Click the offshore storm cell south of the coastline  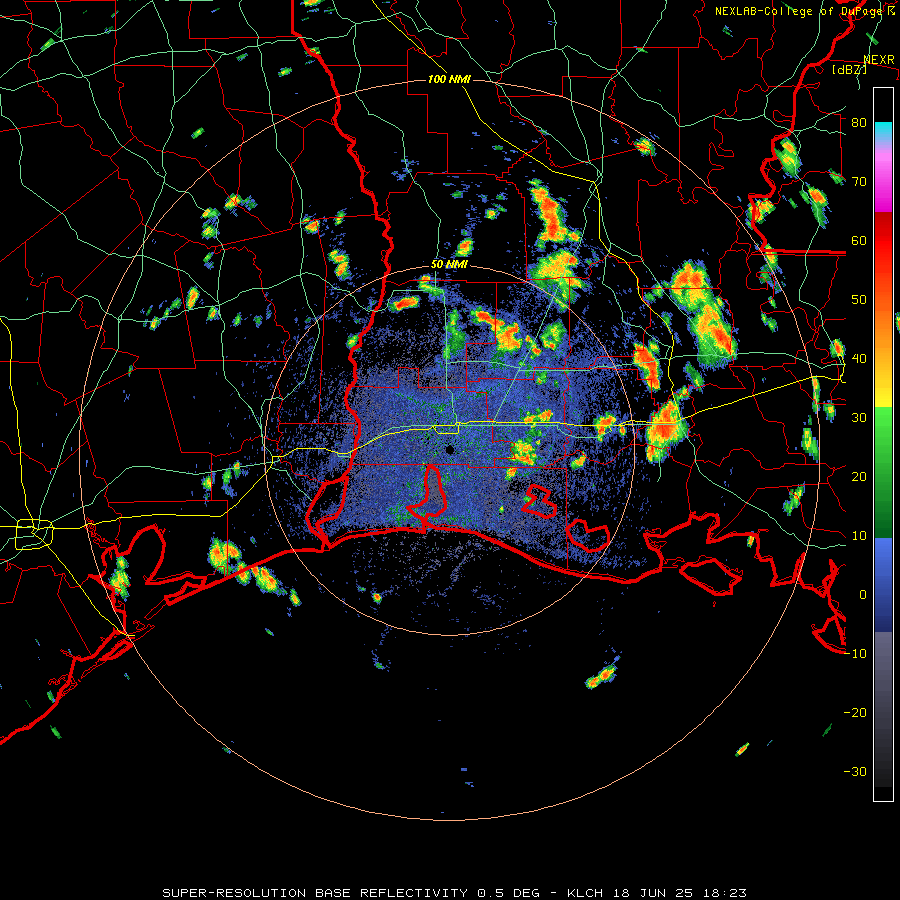pos(601,676)
